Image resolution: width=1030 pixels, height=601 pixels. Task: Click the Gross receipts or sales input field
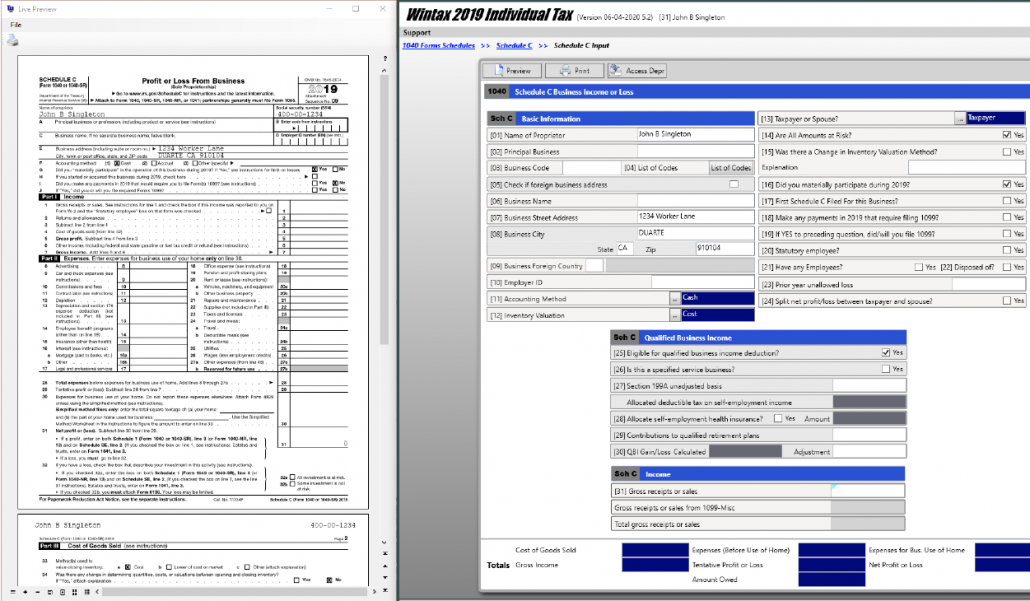pyautogui.click(x=868, y=491)
